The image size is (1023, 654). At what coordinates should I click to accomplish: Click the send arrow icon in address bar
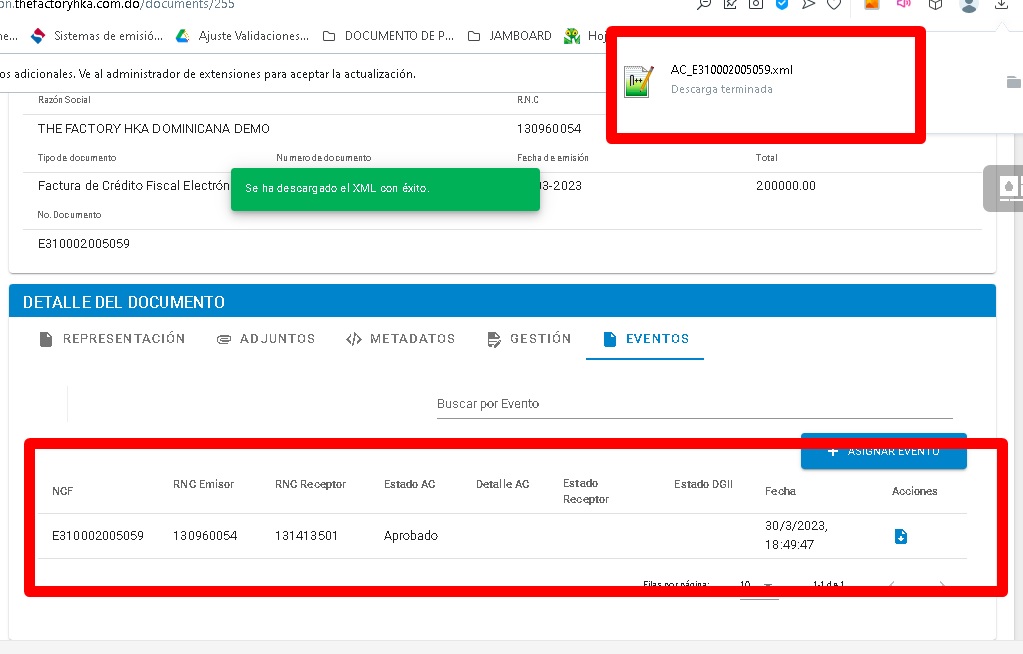[808, 5]
